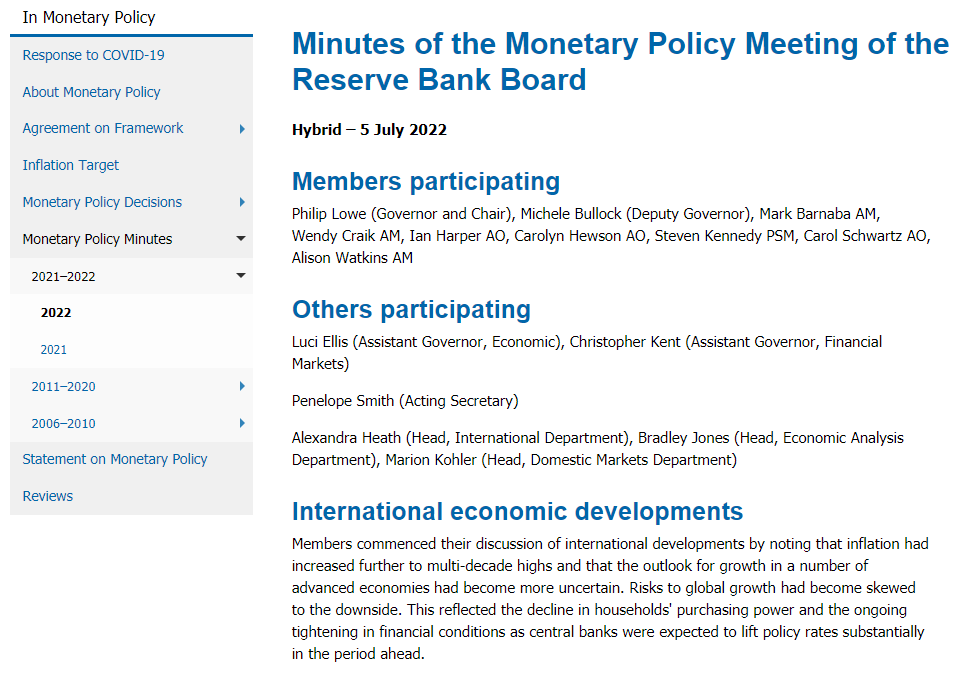Select Monetary Policy Decisions menu item
Screen dimensions: 978x677
point(102,202)
